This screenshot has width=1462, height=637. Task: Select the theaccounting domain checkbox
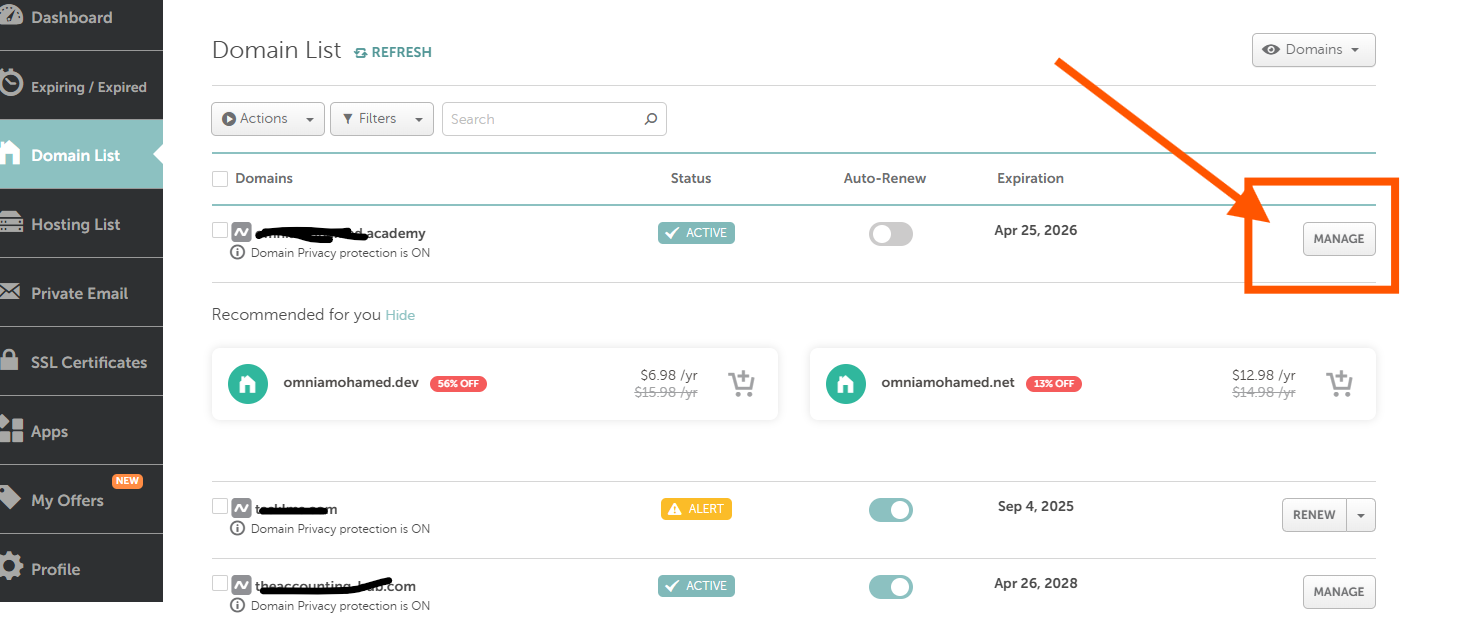[x=220, y=583]
